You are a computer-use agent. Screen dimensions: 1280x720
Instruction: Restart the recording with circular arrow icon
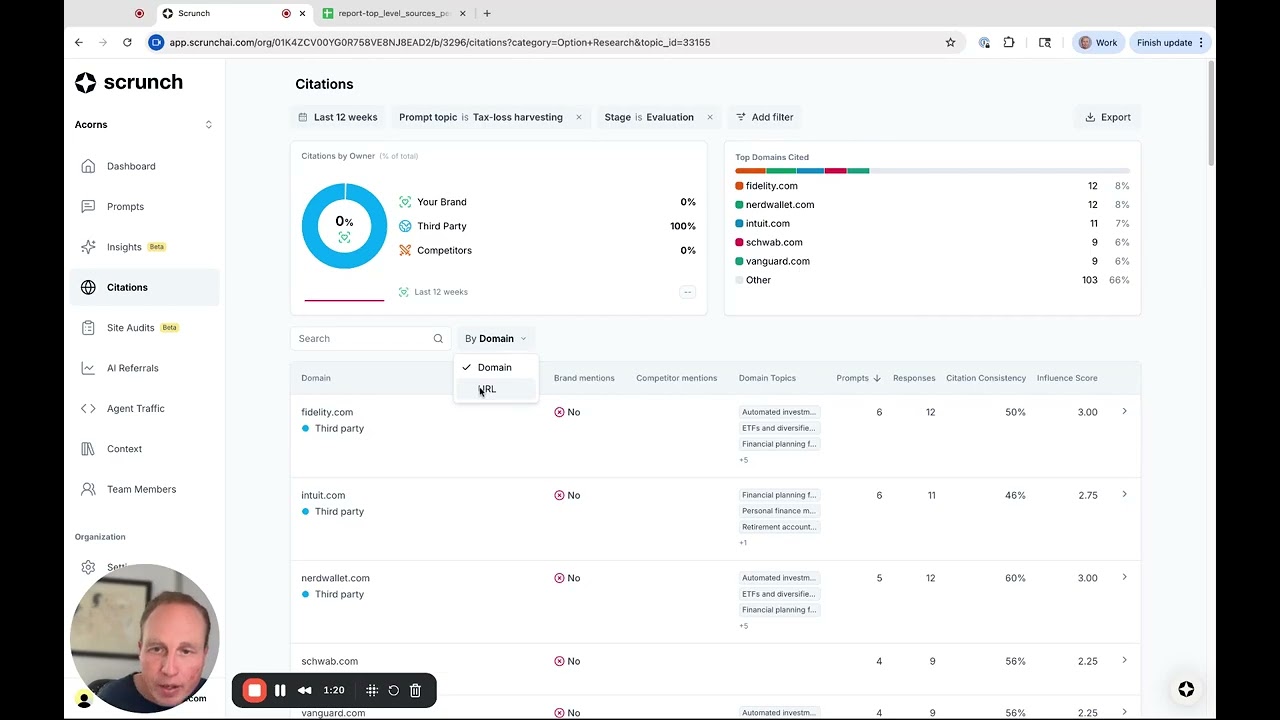click(x=394, y=690)
